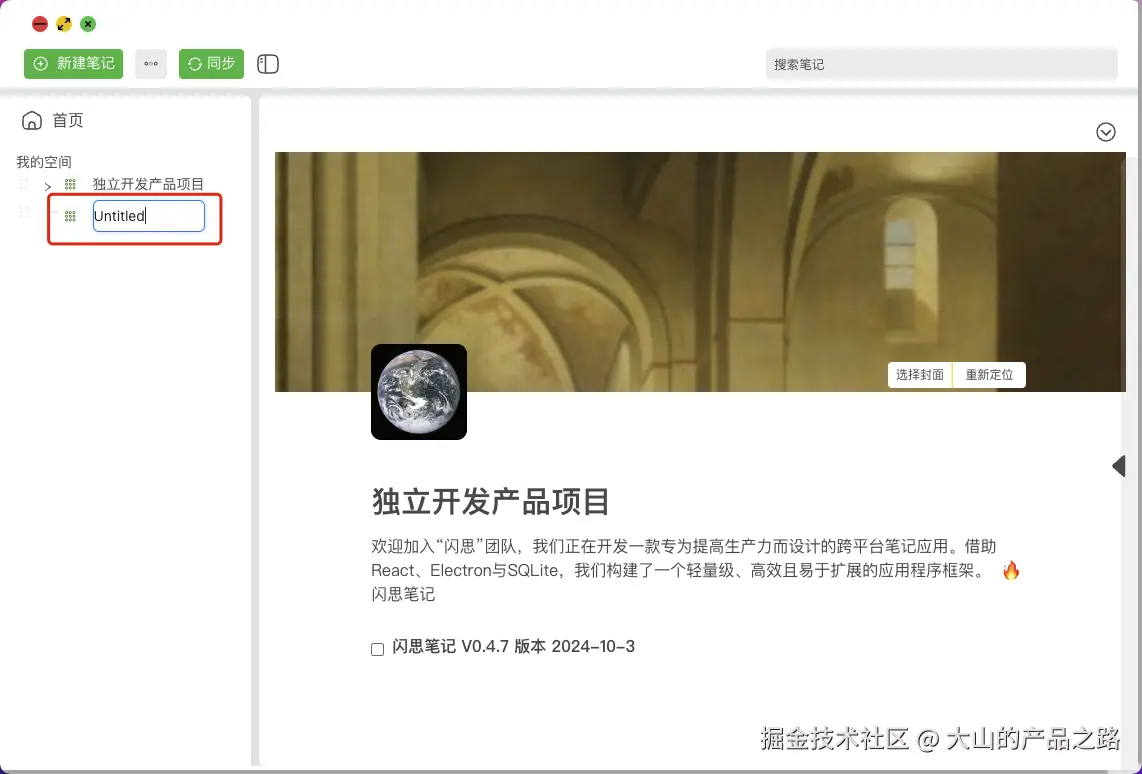Click the fire emoji in description
This screenshot has height=774, width=1142.
(x=1010, y=570)
